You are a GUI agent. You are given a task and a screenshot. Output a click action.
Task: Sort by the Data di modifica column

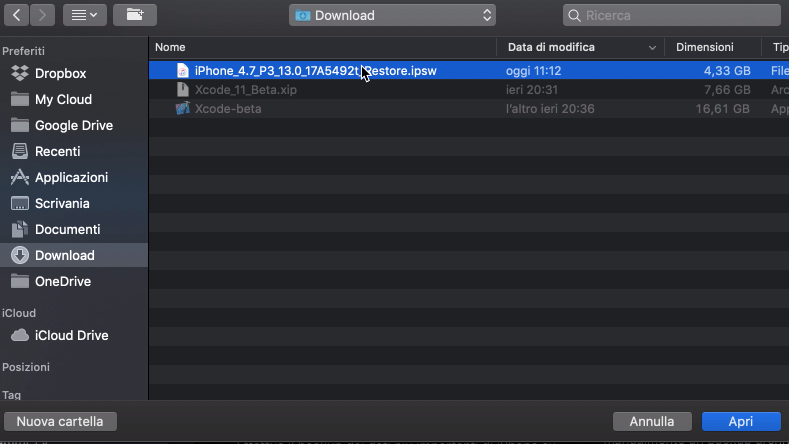[x=551, y=47]
